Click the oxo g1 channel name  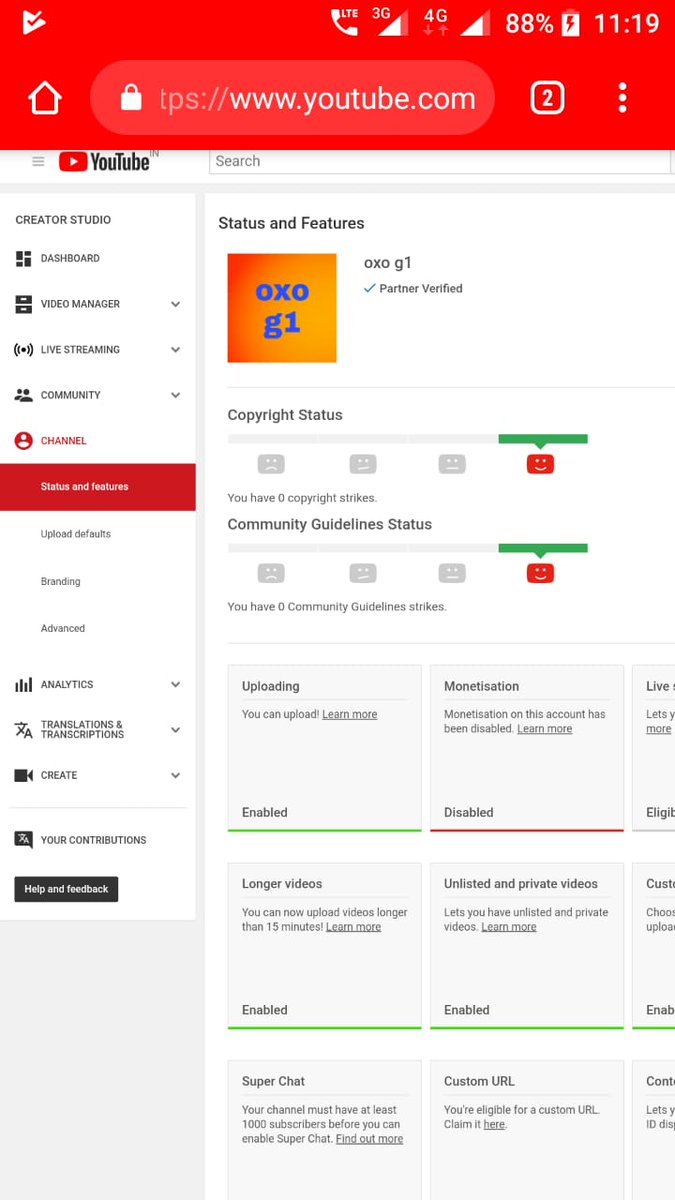(388, 263)
